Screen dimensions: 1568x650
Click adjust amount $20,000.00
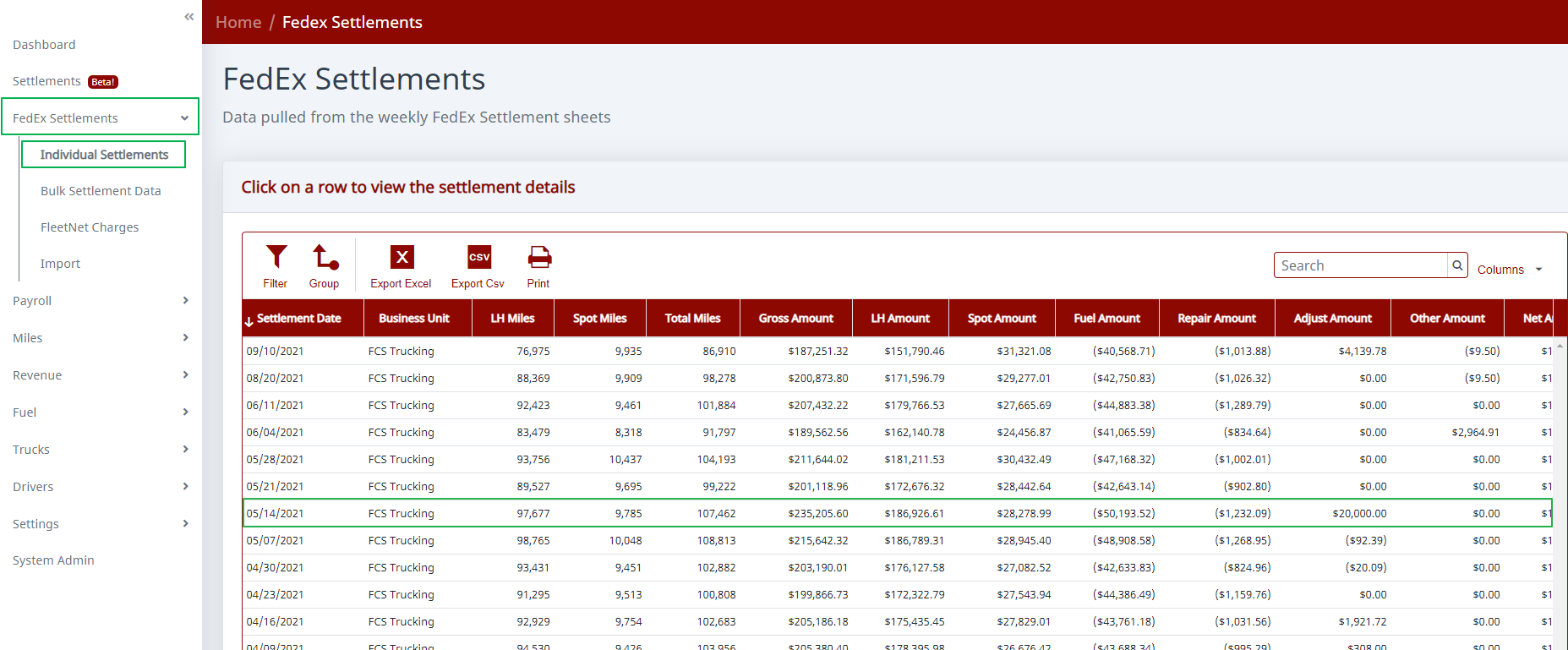(1359, 513)
